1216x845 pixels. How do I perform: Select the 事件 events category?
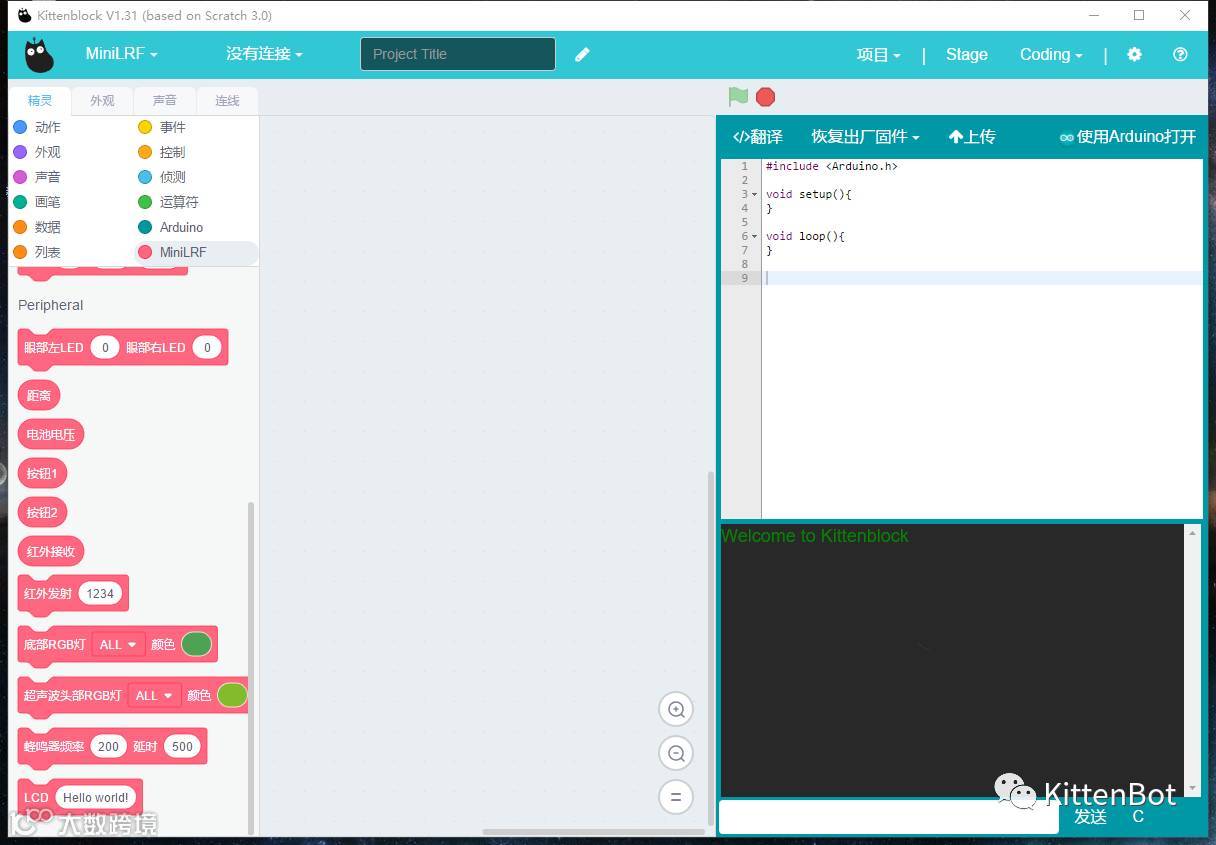[x=162, y=127]
